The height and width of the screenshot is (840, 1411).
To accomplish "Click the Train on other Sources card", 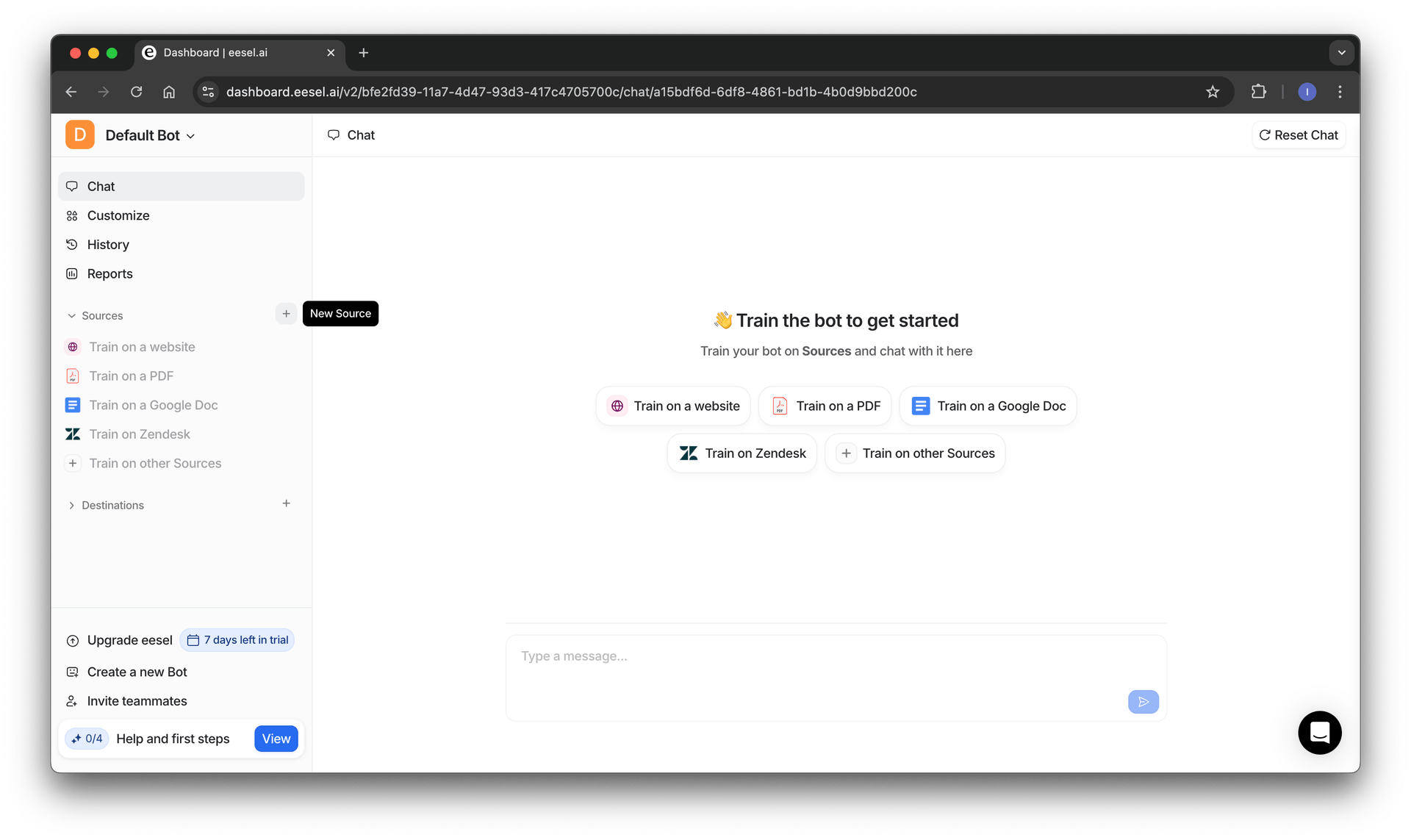I will click(x=915, y=453).
